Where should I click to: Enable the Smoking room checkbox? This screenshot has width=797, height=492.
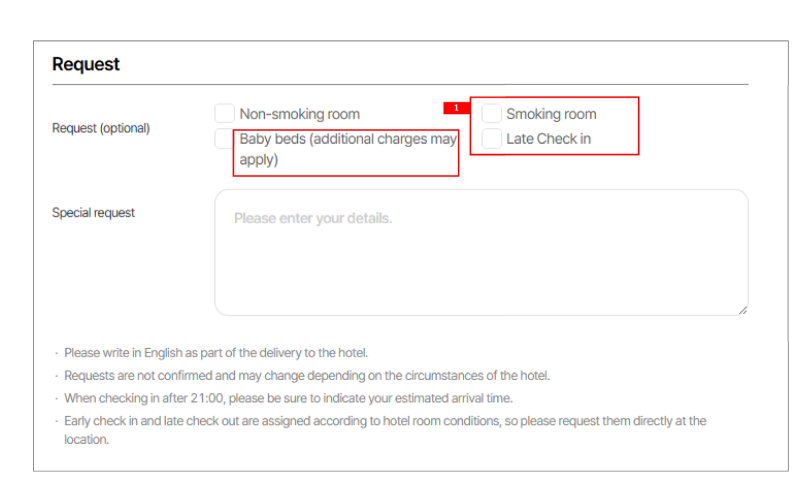tap(491, 114)
